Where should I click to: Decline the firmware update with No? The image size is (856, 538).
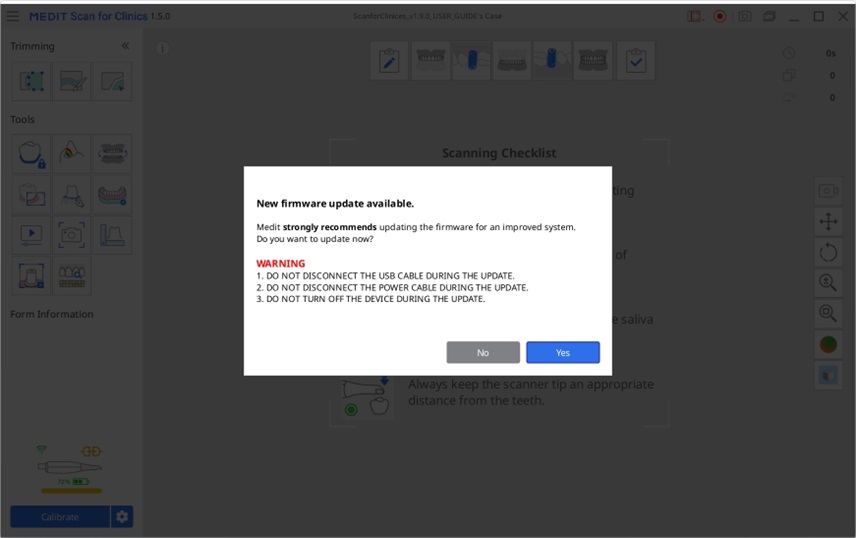[483, 352]
